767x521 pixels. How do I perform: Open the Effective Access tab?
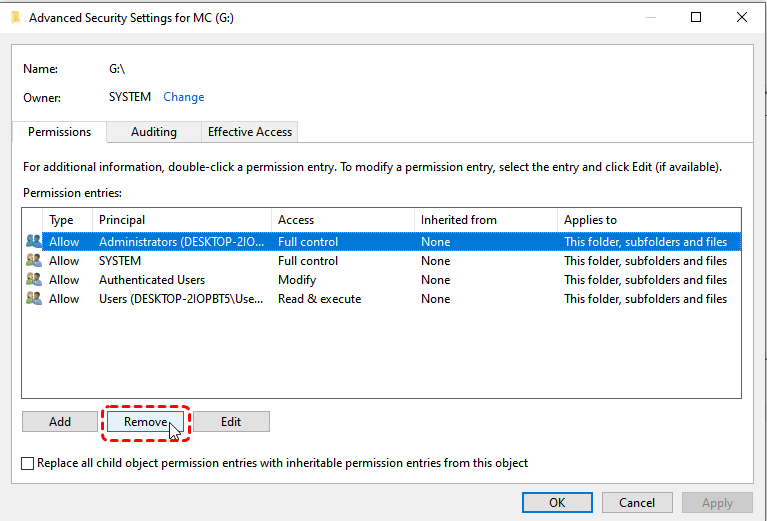point(249,132)
